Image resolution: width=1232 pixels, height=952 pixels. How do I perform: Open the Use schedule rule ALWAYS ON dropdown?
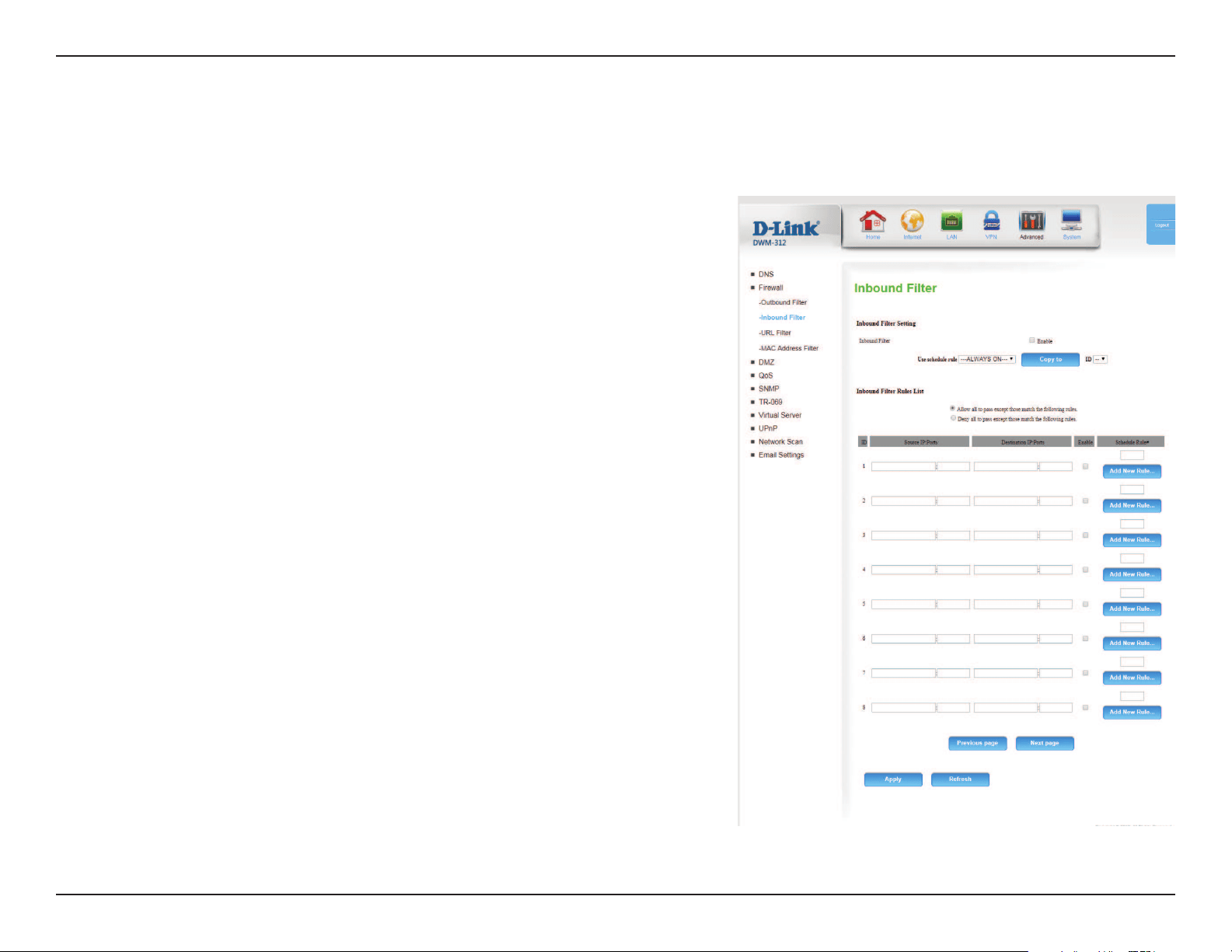pyautogui.click(x=987, y=359)
